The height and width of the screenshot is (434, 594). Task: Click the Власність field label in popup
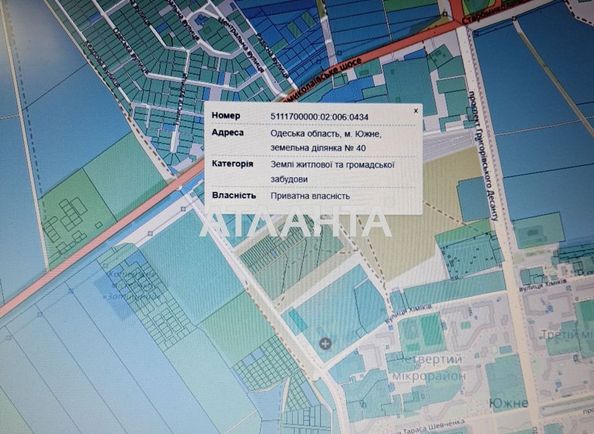tap(234, 195)
